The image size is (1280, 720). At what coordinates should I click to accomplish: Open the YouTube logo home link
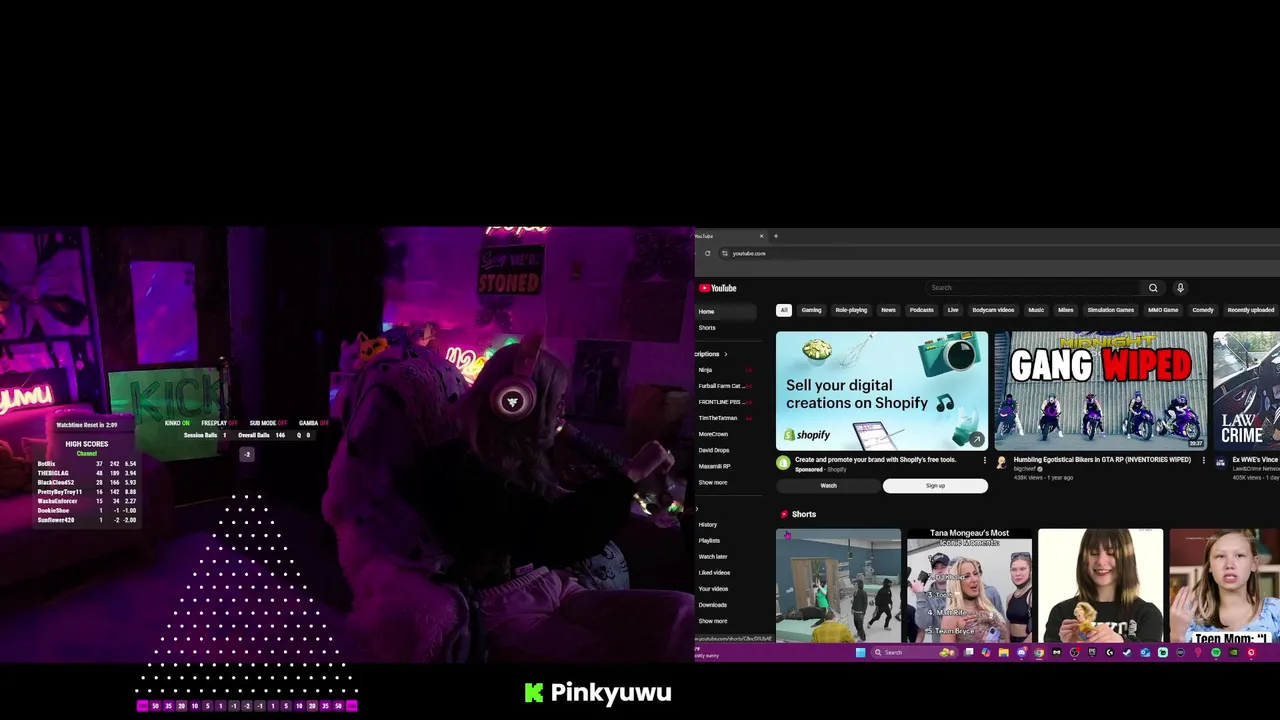tap(718, 288)
